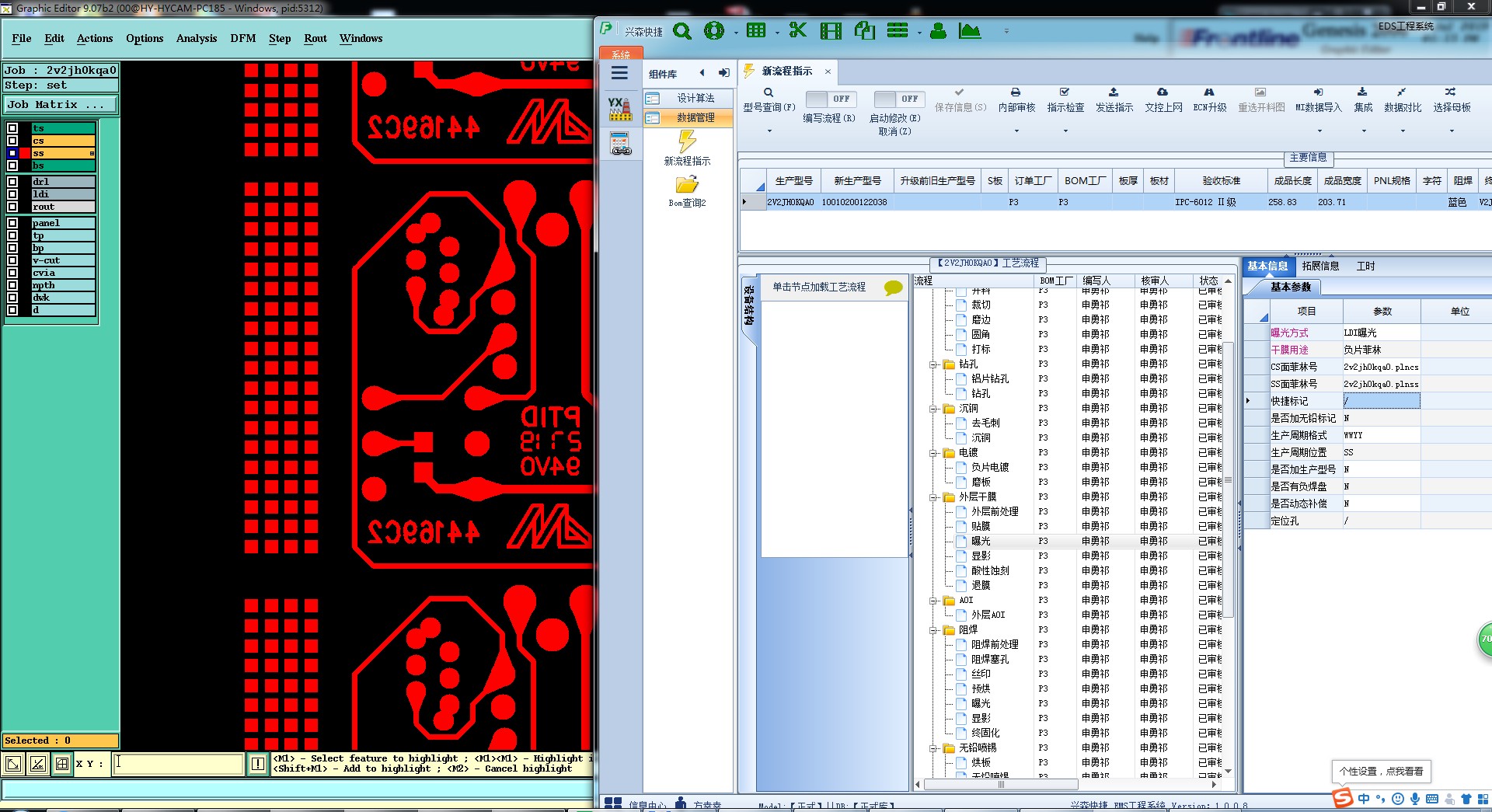Click 指示检查 toolbar button
1492x812 pixels.
1065,100
